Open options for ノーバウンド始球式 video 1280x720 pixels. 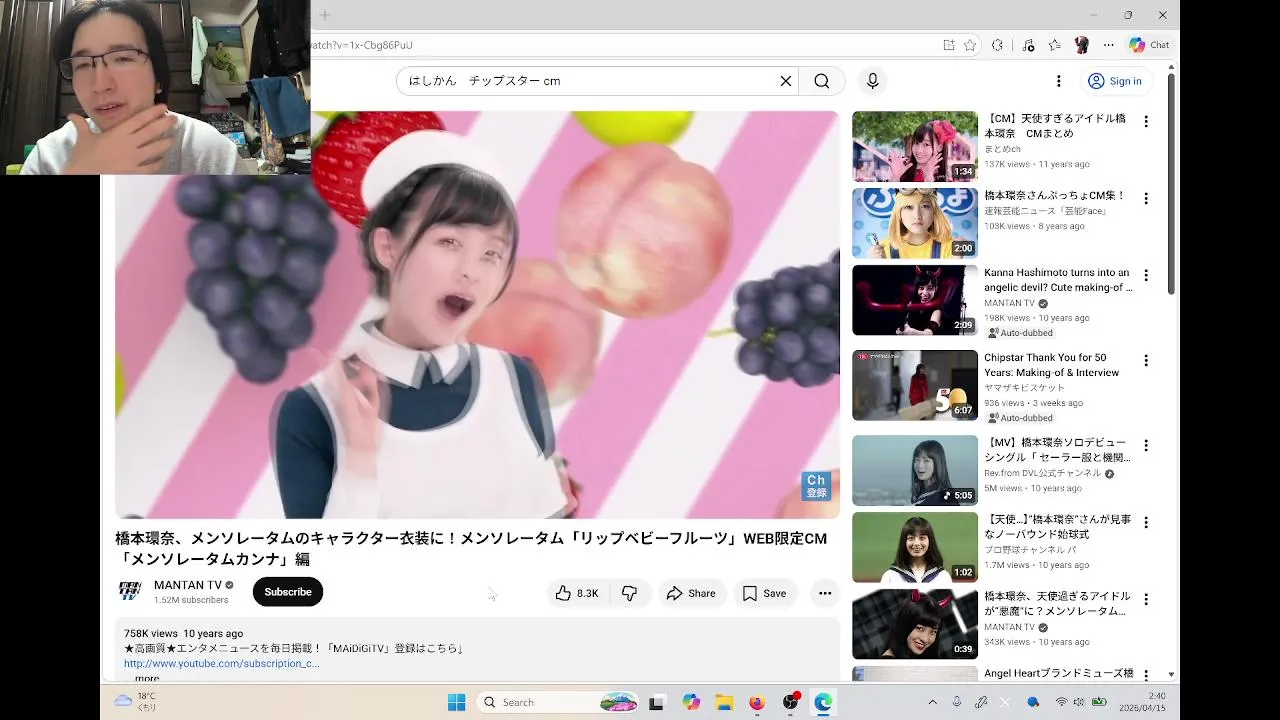pos(1146,522)
